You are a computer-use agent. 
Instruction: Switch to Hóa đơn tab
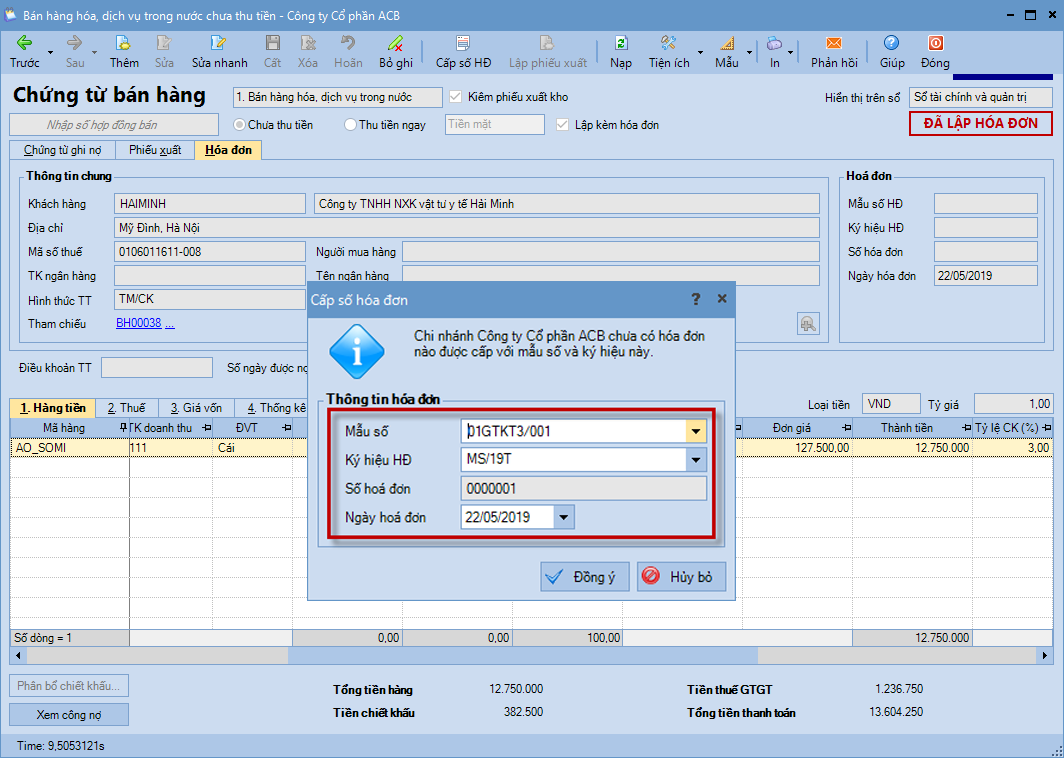[x=228, y=150]
